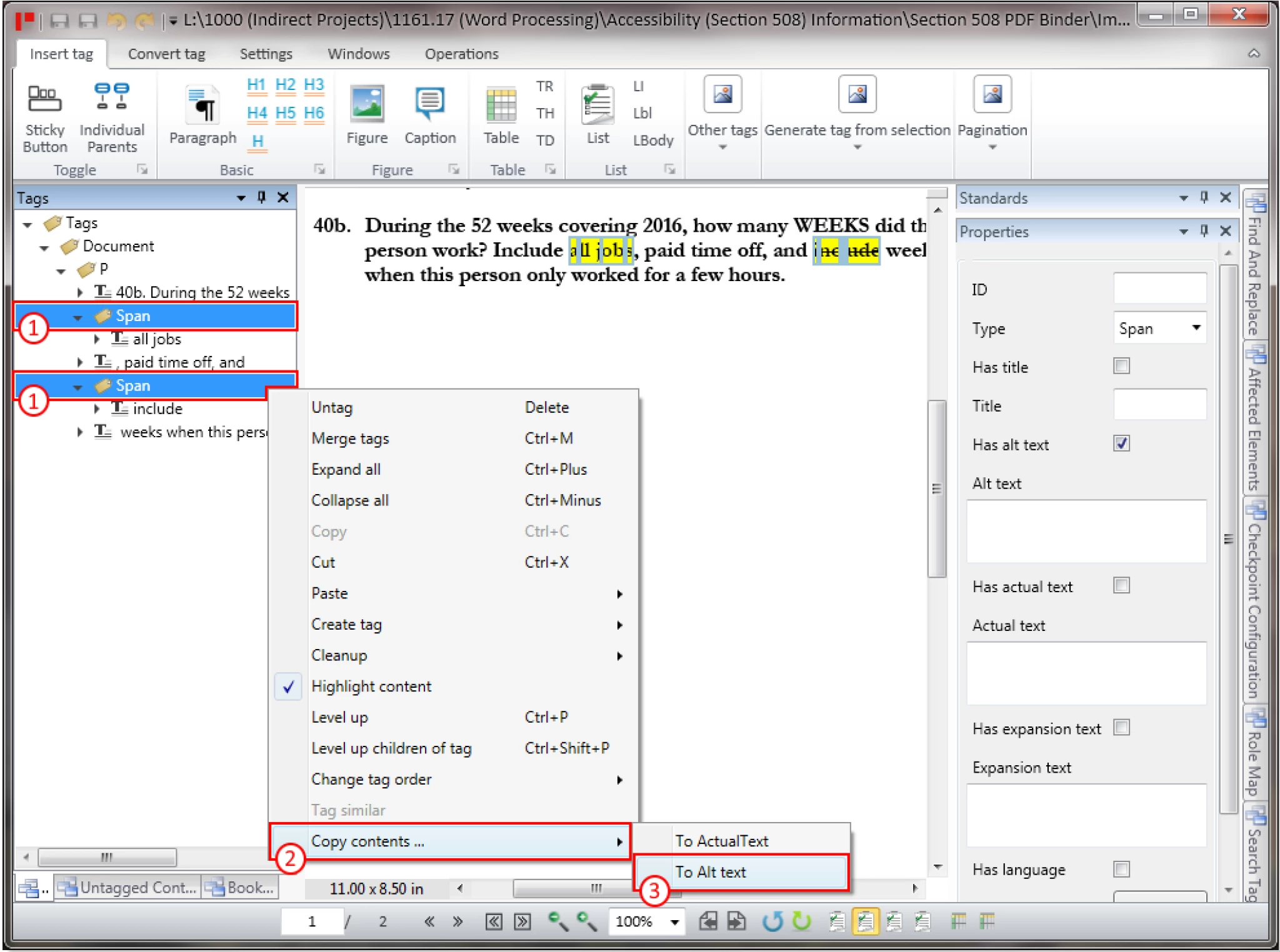Screen dimensions: 1280x952
Task: Click the ID input field in Properties
Action: click(1159, 289)
